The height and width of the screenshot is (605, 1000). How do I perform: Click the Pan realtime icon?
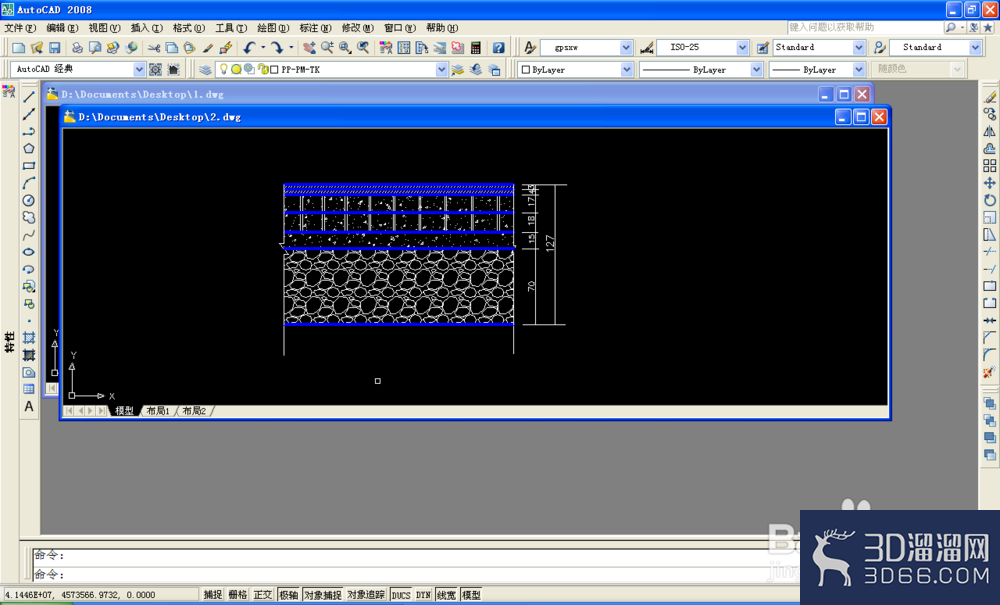(309, 48)
